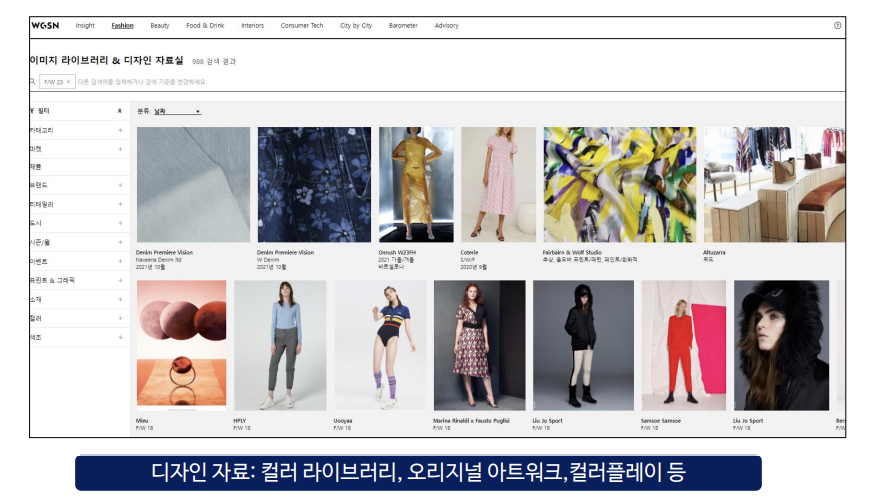Viewport: 889px width, 503px height.
Task: Open the help icon at top right
Action: click(x=837, y=26)
